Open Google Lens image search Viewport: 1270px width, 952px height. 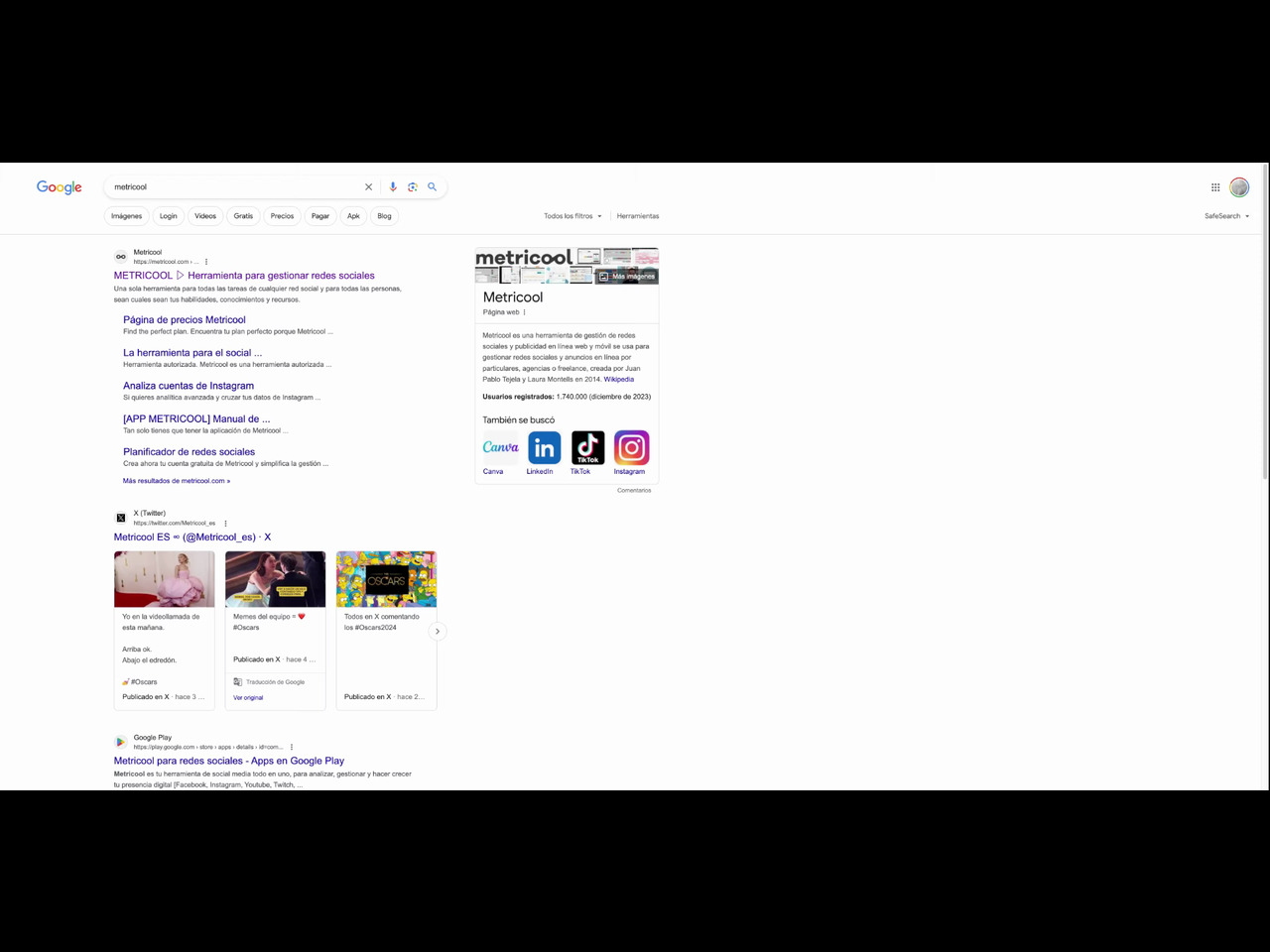[413, 186]
